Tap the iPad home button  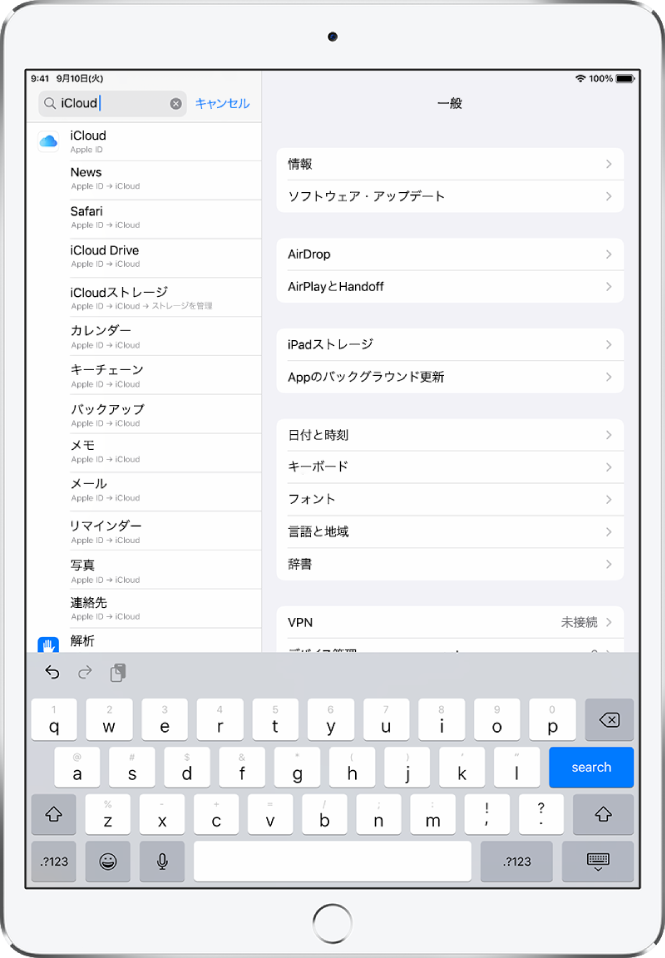tap(332, 923)
